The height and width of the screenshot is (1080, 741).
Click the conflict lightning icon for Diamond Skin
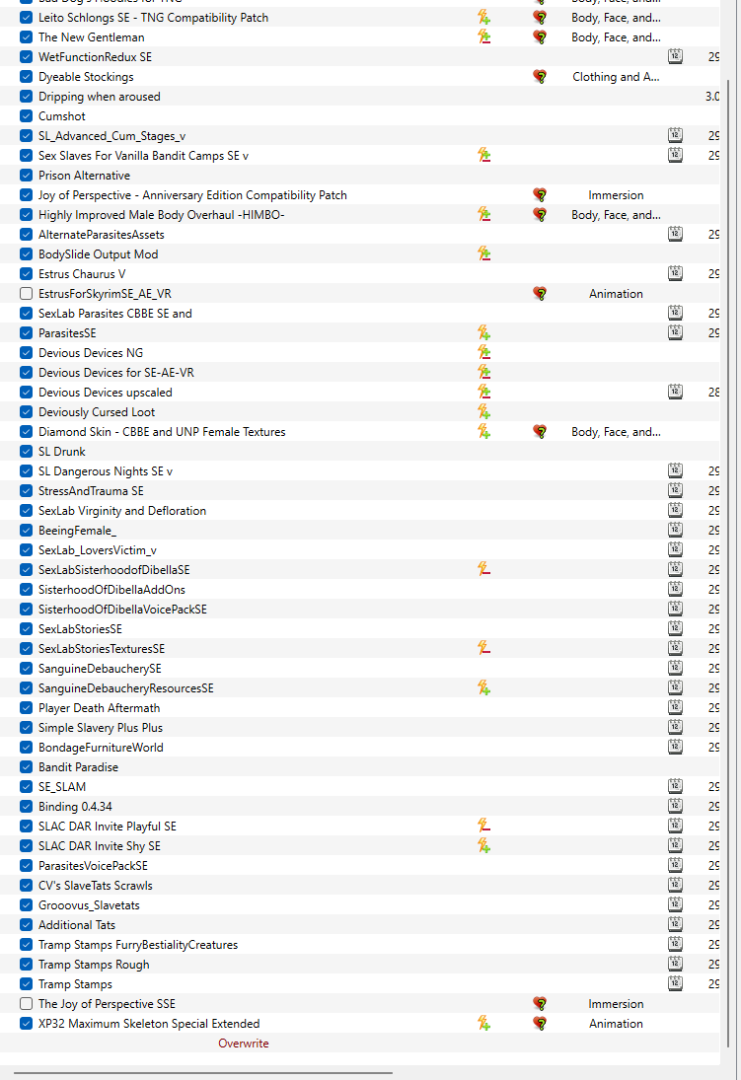tap(484, 432)
